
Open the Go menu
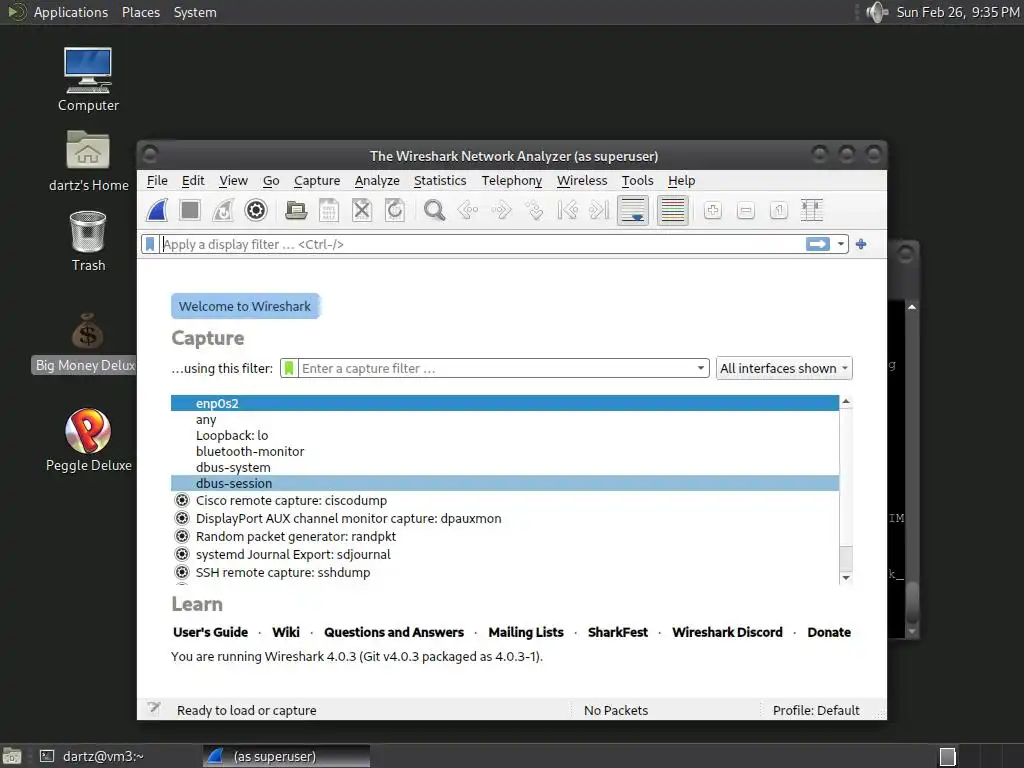tap(271, 181)
